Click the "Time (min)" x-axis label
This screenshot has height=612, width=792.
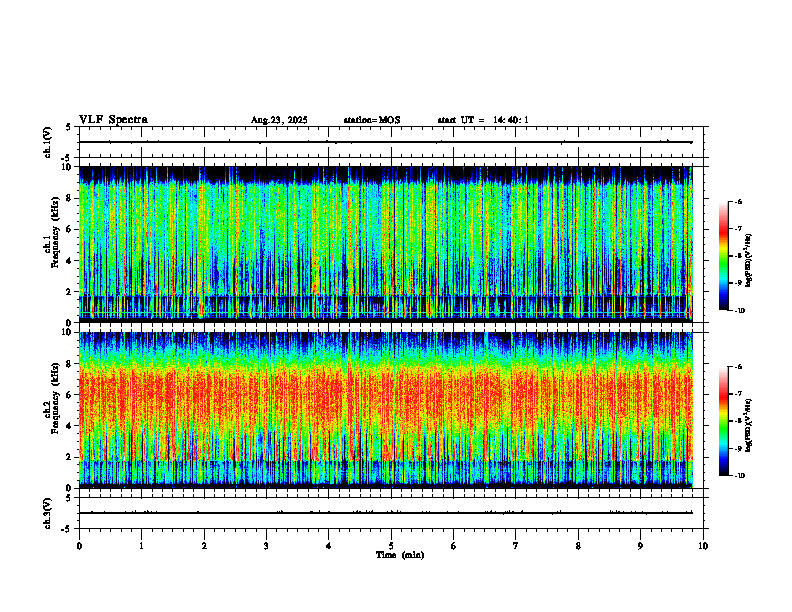(x=400, y=555)
